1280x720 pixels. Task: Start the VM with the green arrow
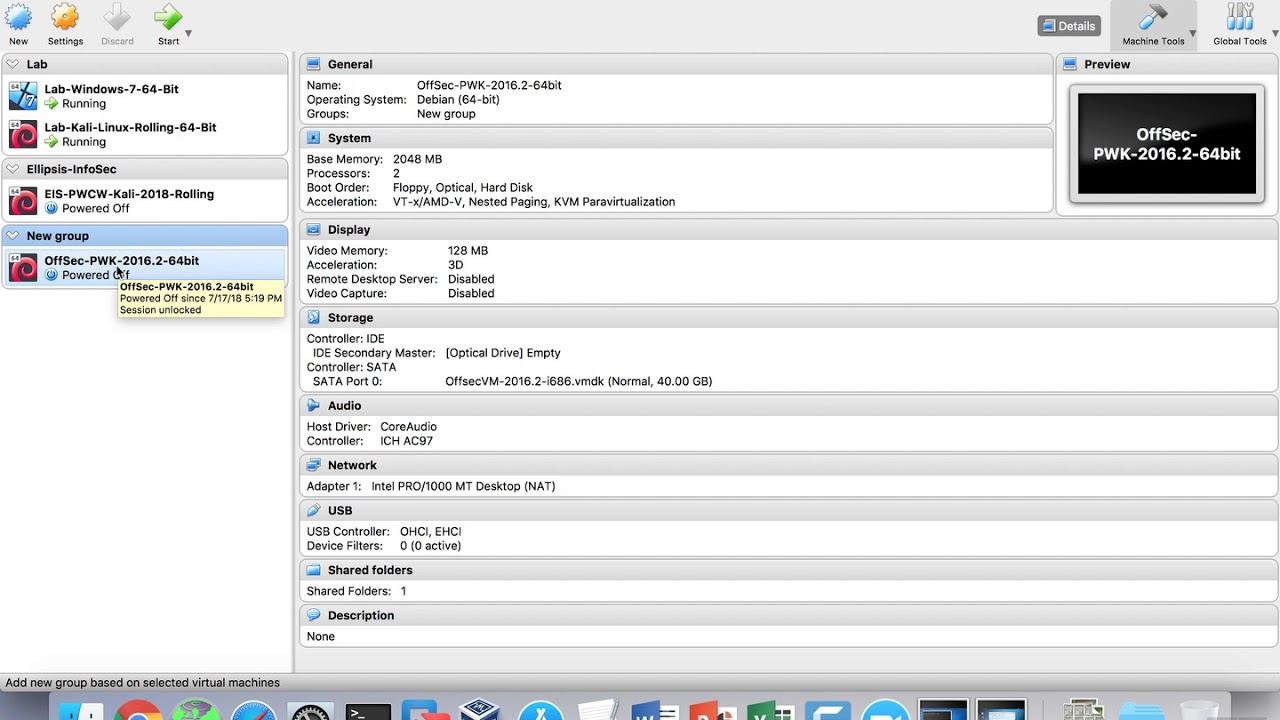tap(168, 17)
